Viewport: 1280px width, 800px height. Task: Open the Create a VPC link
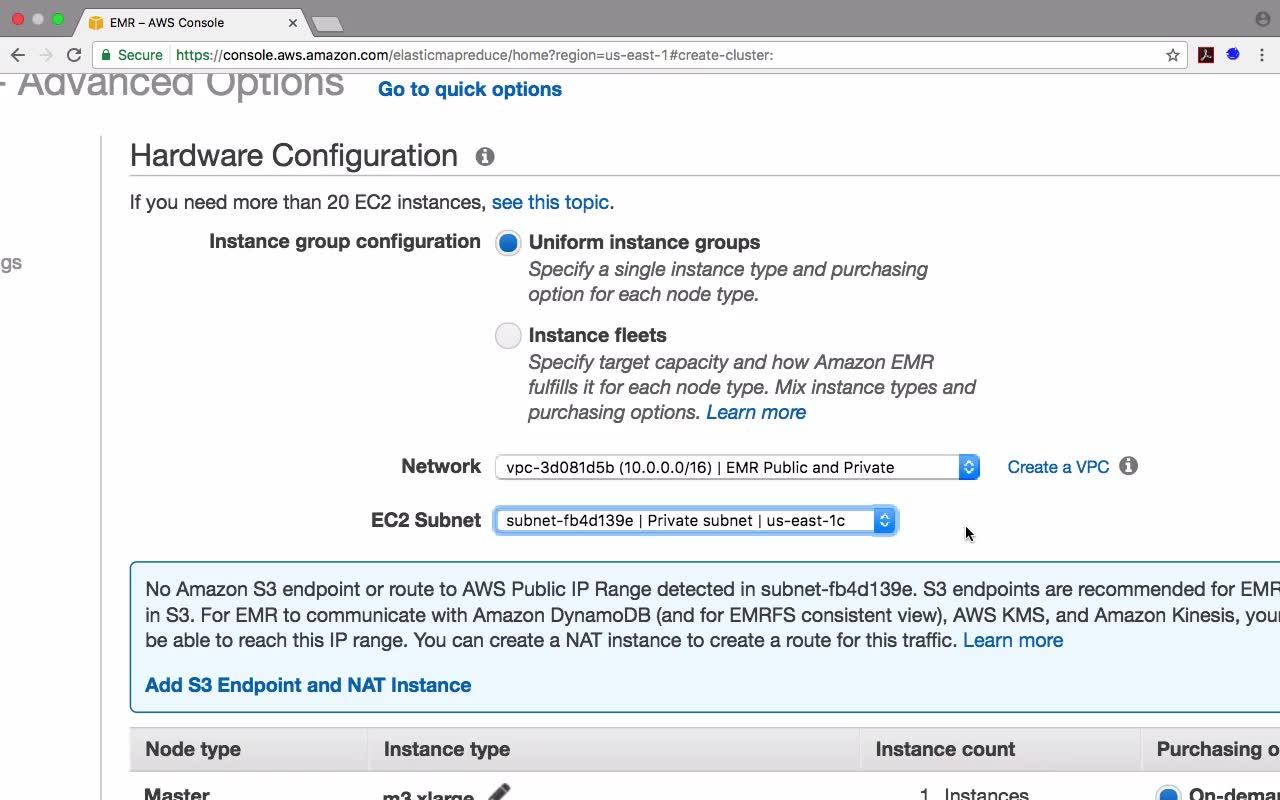point(1058,467)
